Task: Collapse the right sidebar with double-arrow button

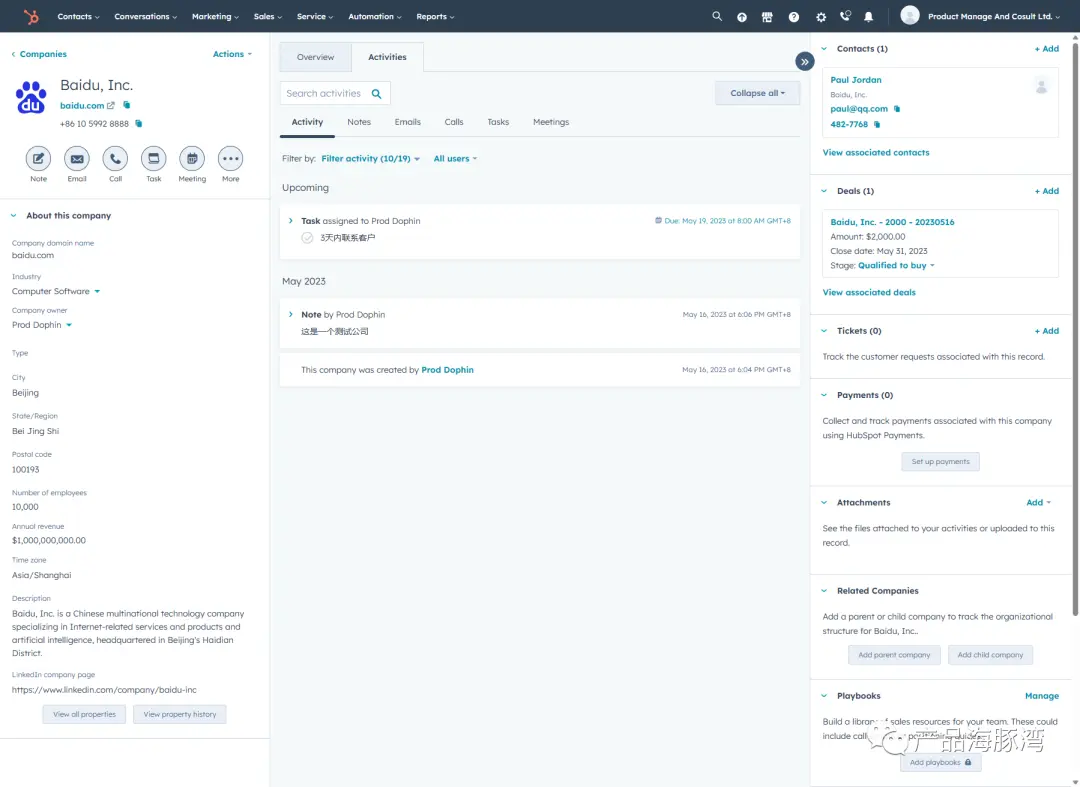Action: (805, 61)
